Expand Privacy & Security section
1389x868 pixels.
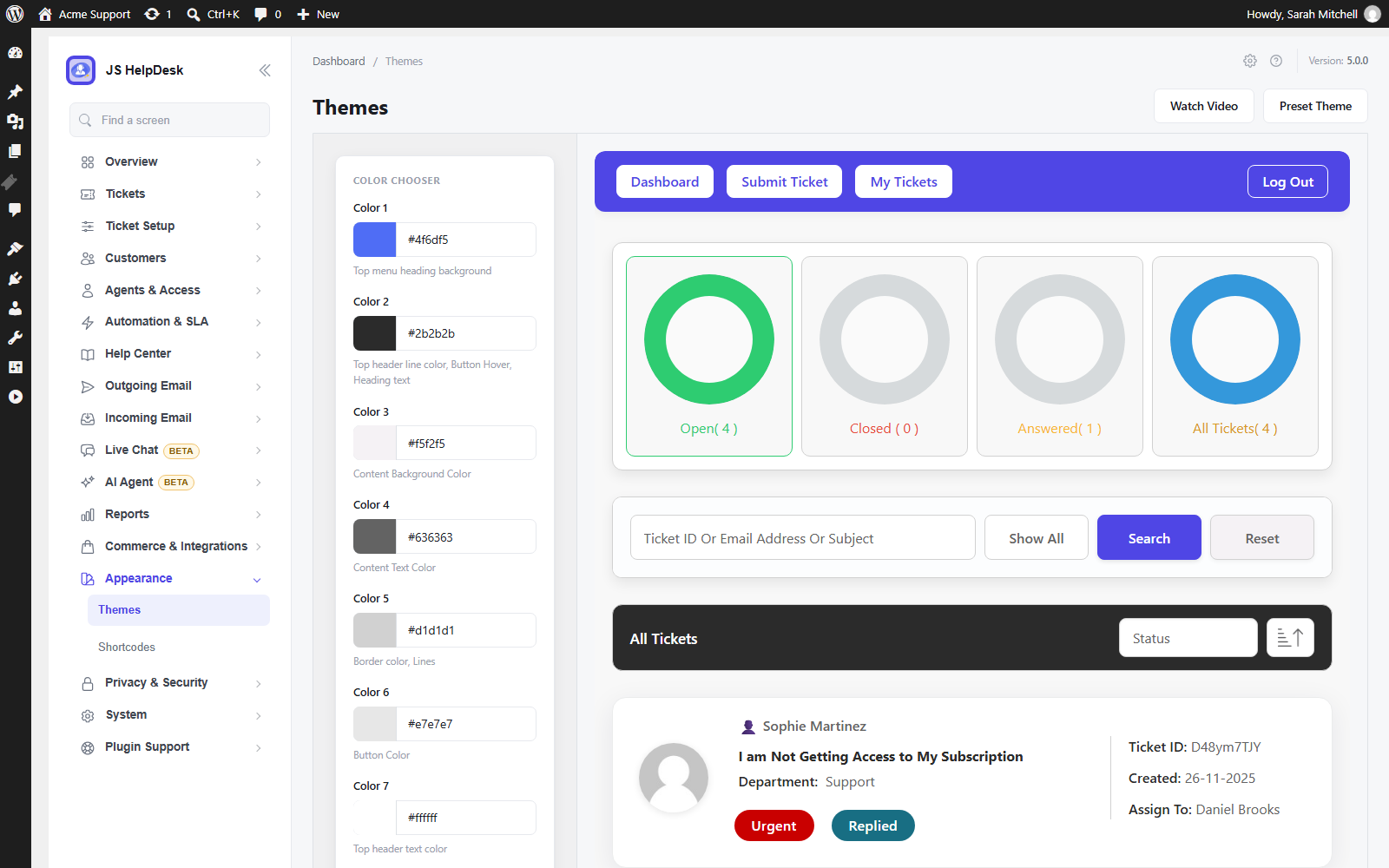click(171, 682)
